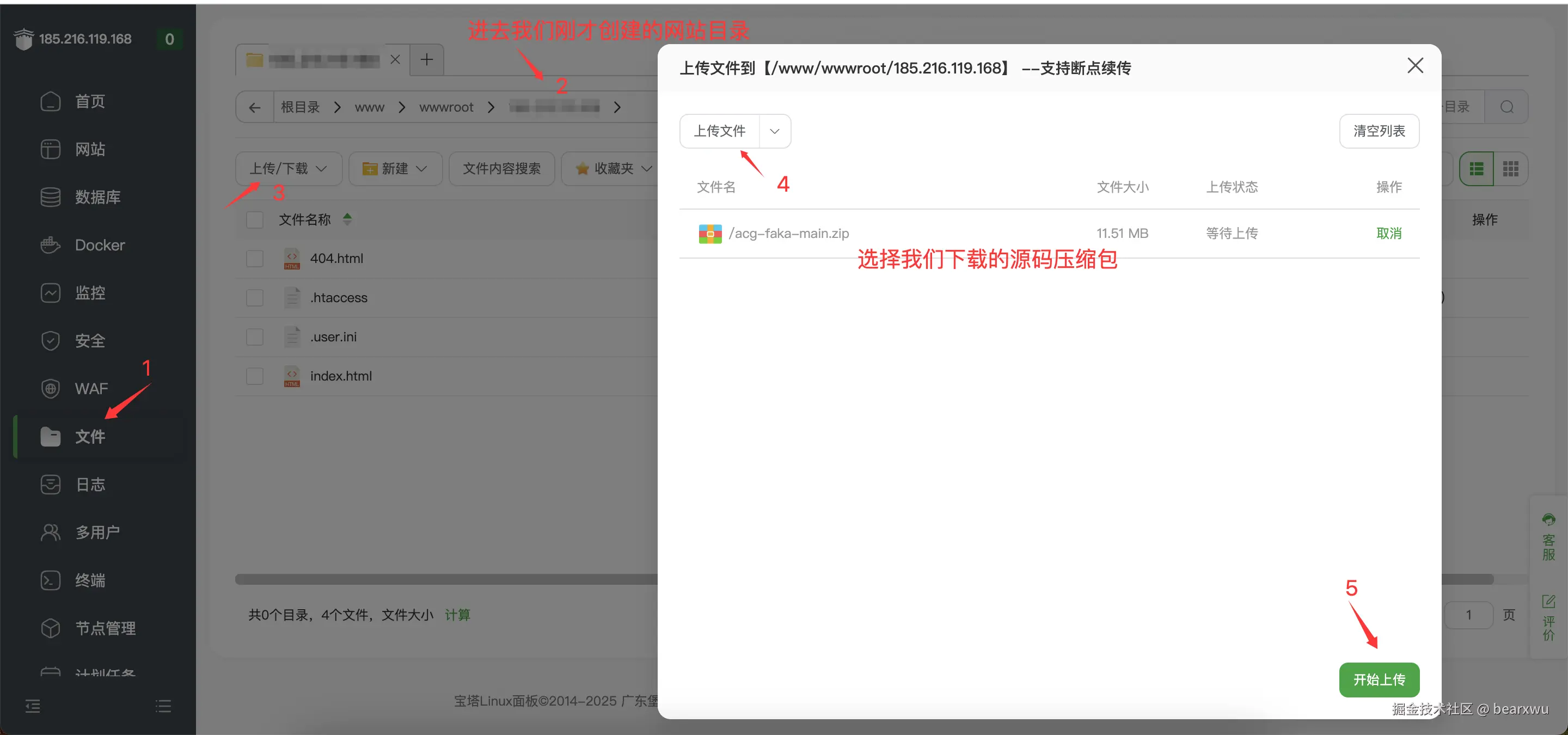Screen dimensions: 1568x735
Task: Expand the 上传文件 dropdown arrow
Action: tap(775, 131)
